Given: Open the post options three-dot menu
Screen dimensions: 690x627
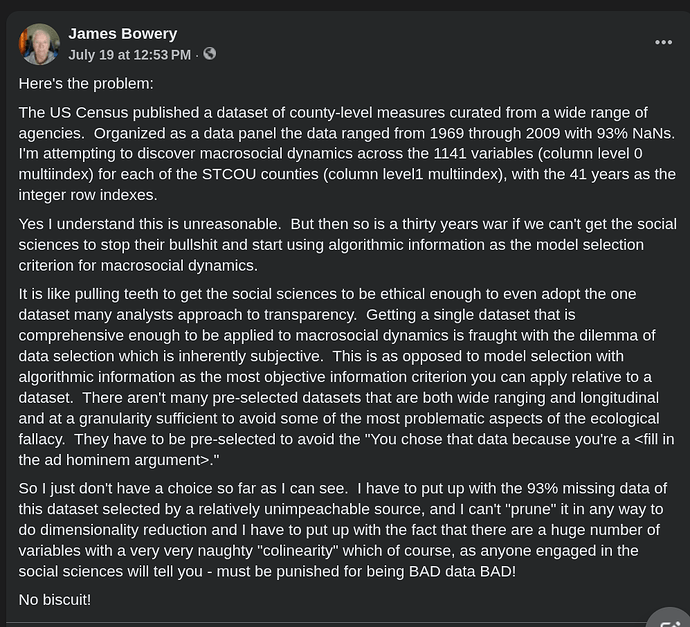Looking at the screenshot, I should tap(663, 42).
